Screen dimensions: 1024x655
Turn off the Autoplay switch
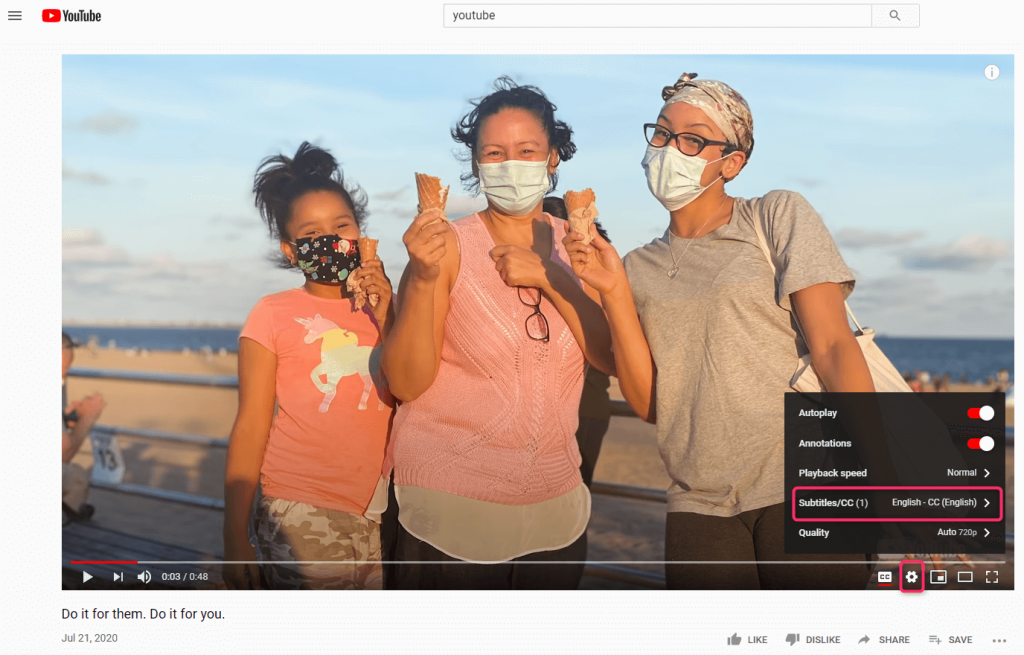(980, 413)
